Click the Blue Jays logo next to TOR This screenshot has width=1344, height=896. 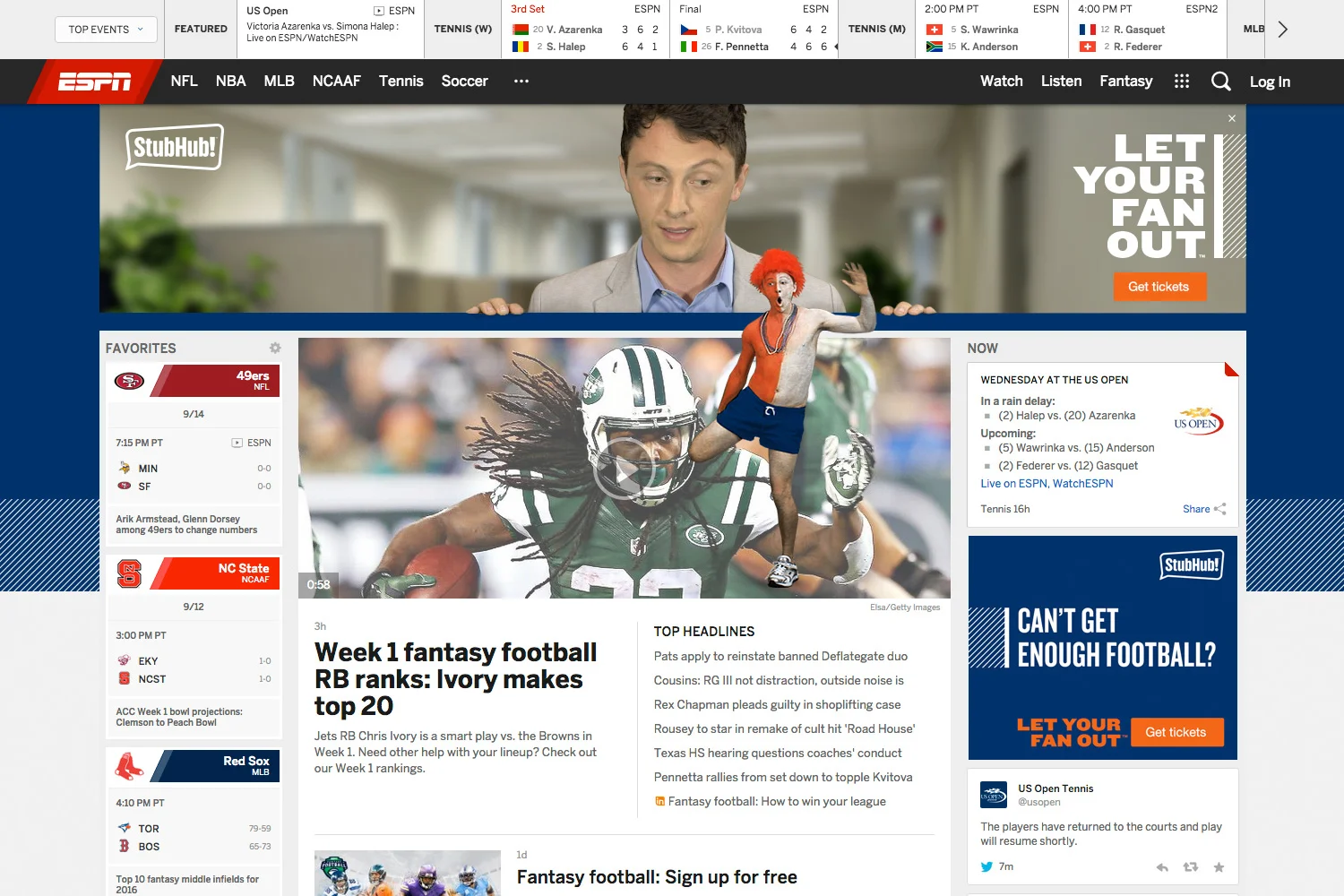tap(125, 828)
